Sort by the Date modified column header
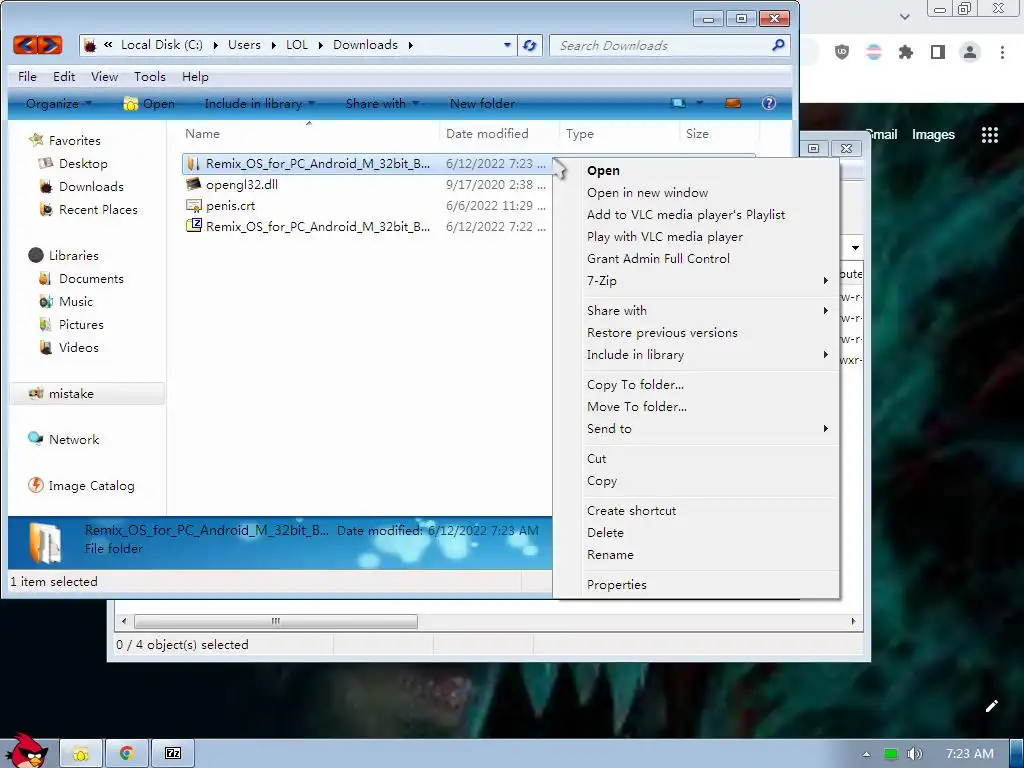The image size is (1024, 768). (x=487, y=133)
